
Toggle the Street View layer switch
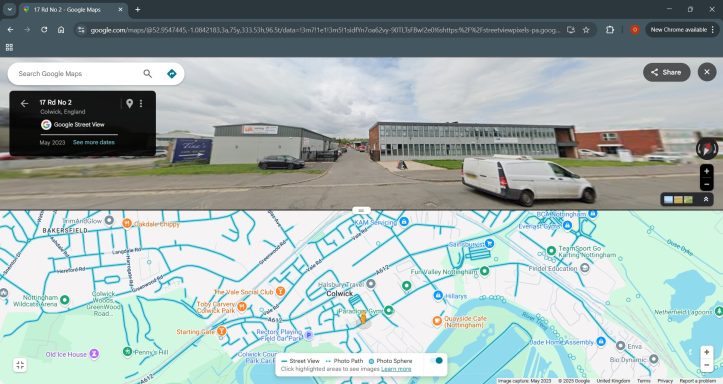coord(437,360)
